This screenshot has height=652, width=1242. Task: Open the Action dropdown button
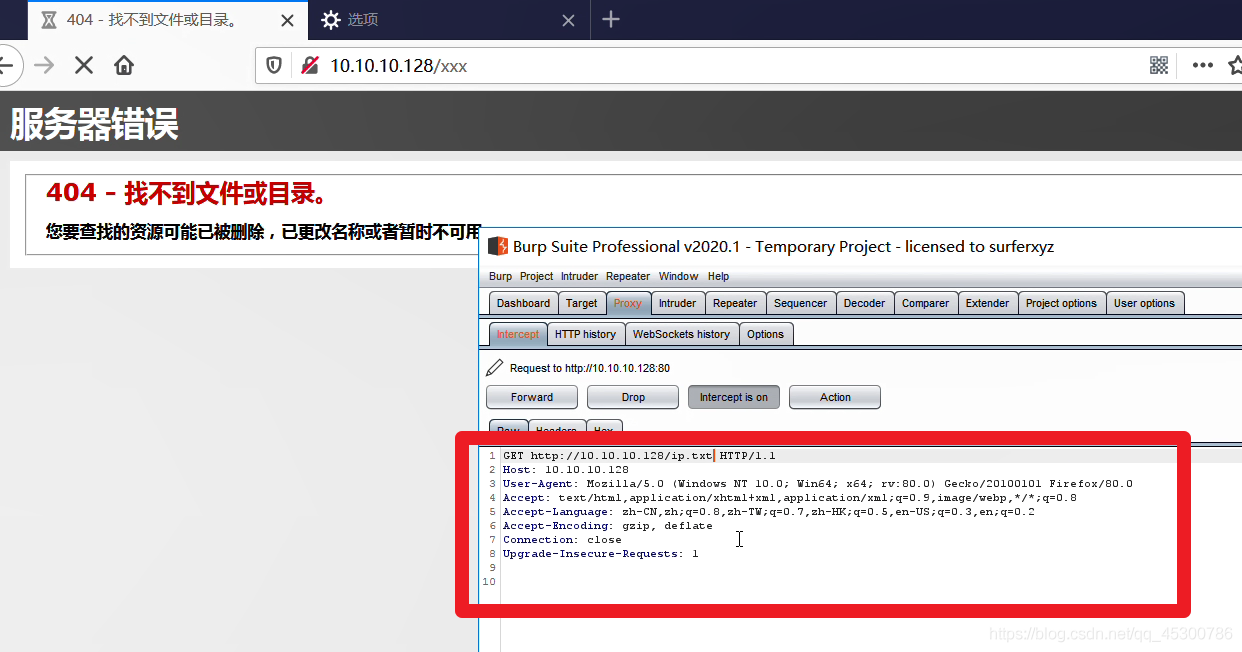coord(835,397)
